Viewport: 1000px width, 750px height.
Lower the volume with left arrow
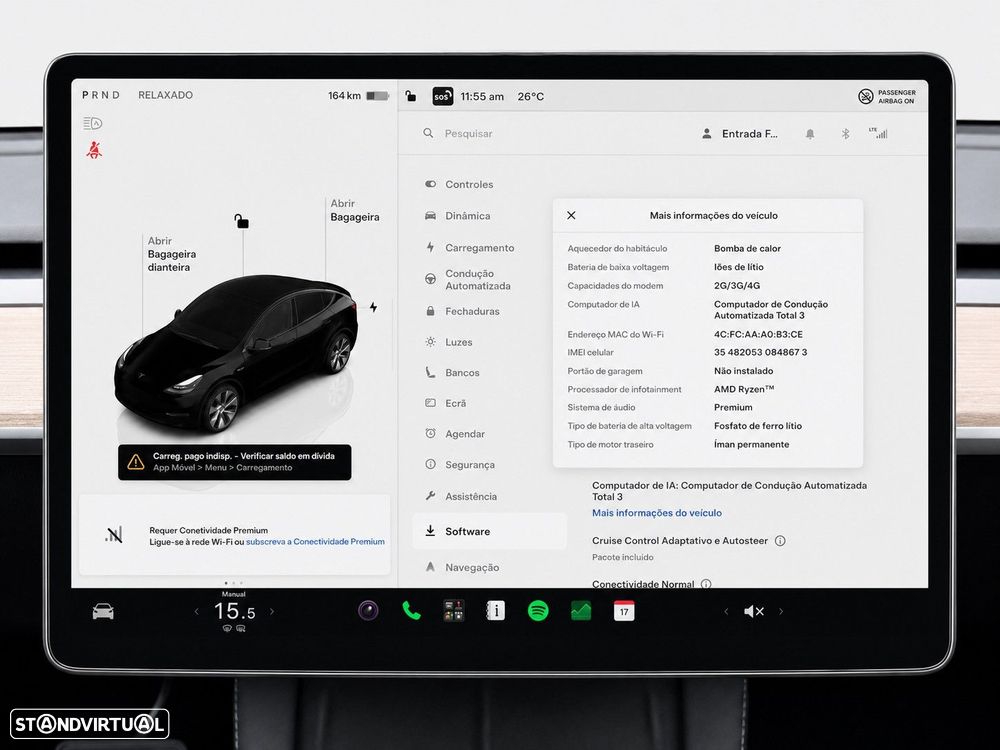tap(726, 612)
